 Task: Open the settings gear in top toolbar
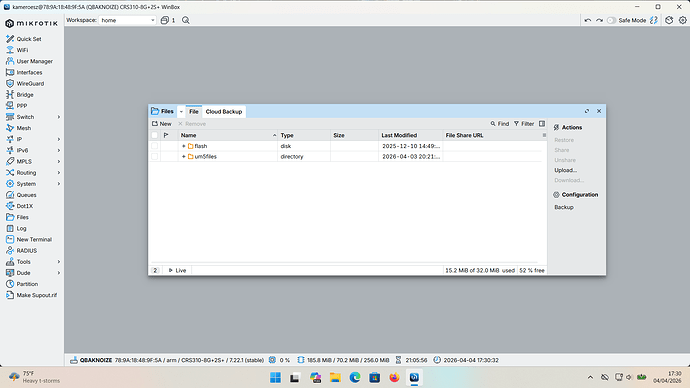coord(683,20)
